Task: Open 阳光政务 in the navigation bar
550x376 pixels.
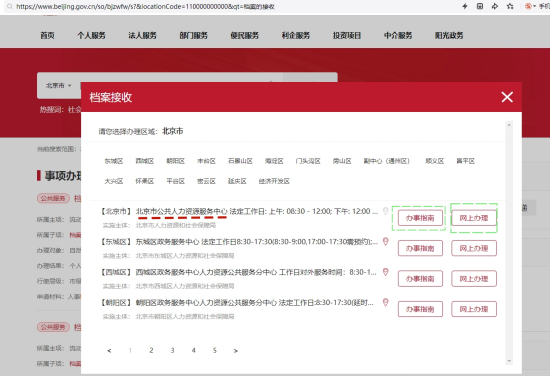Action: [x=449, y=35]
